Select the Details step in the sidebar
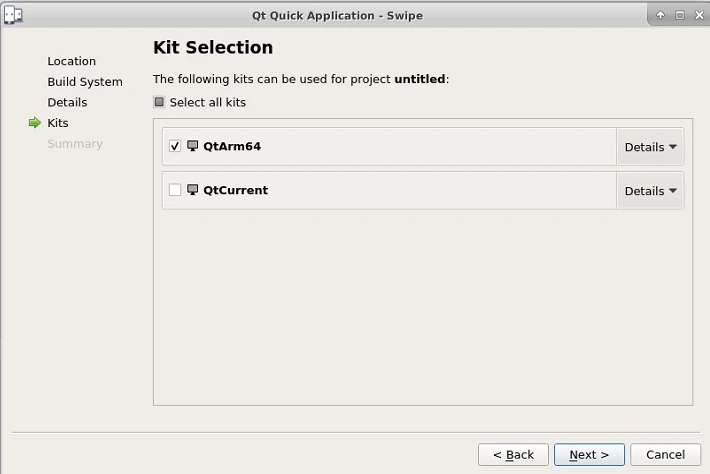This screenshot has height=474, width=710. [67, 102]
